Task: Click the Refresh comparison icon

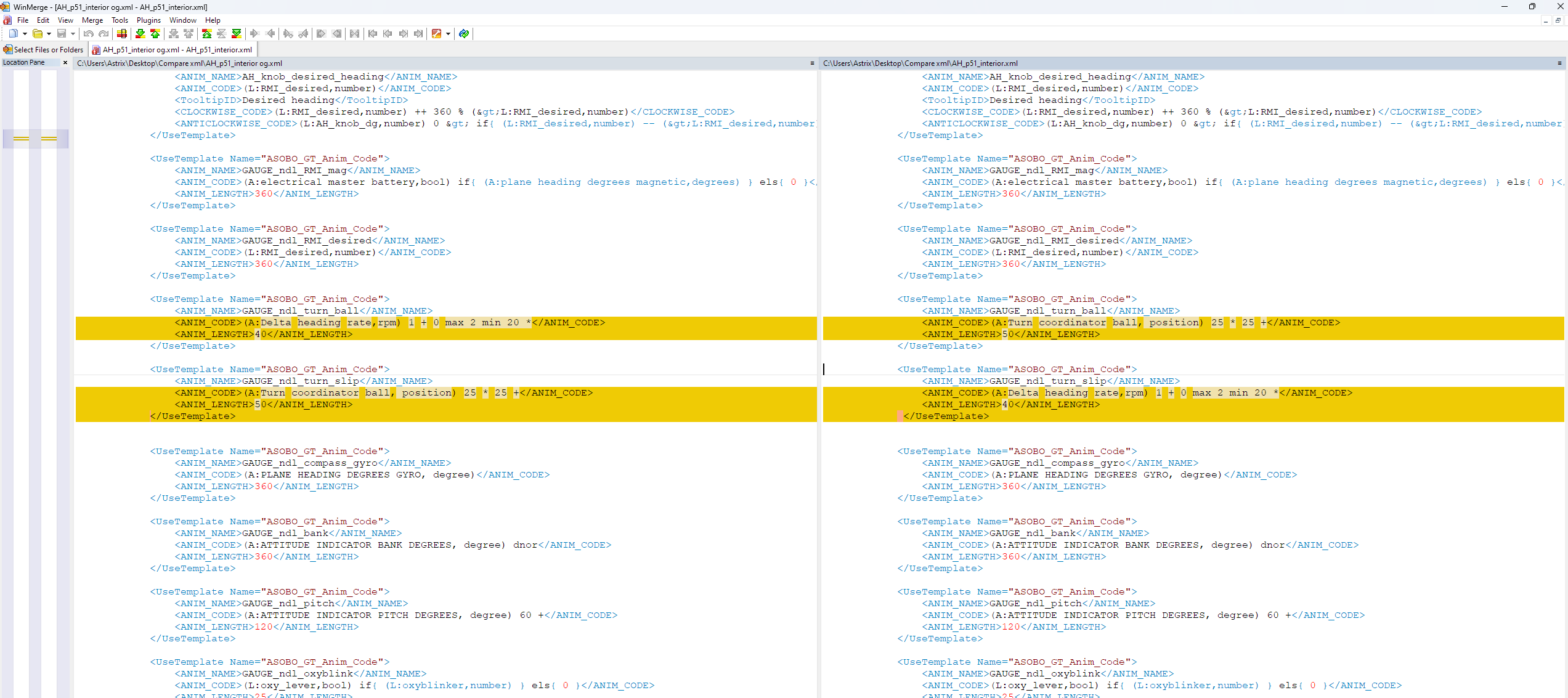Action: [464, 34]
